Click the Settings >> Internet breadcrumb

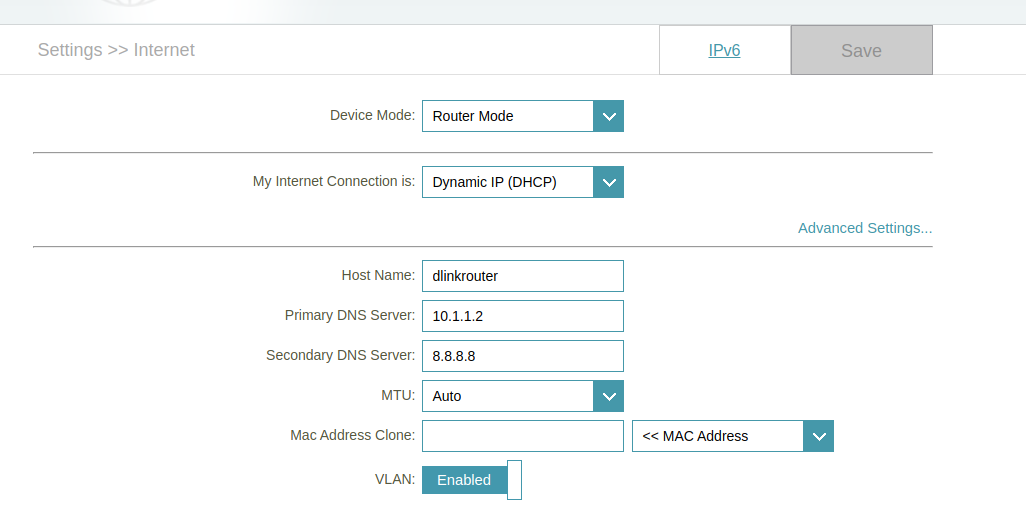pos(116,50)
